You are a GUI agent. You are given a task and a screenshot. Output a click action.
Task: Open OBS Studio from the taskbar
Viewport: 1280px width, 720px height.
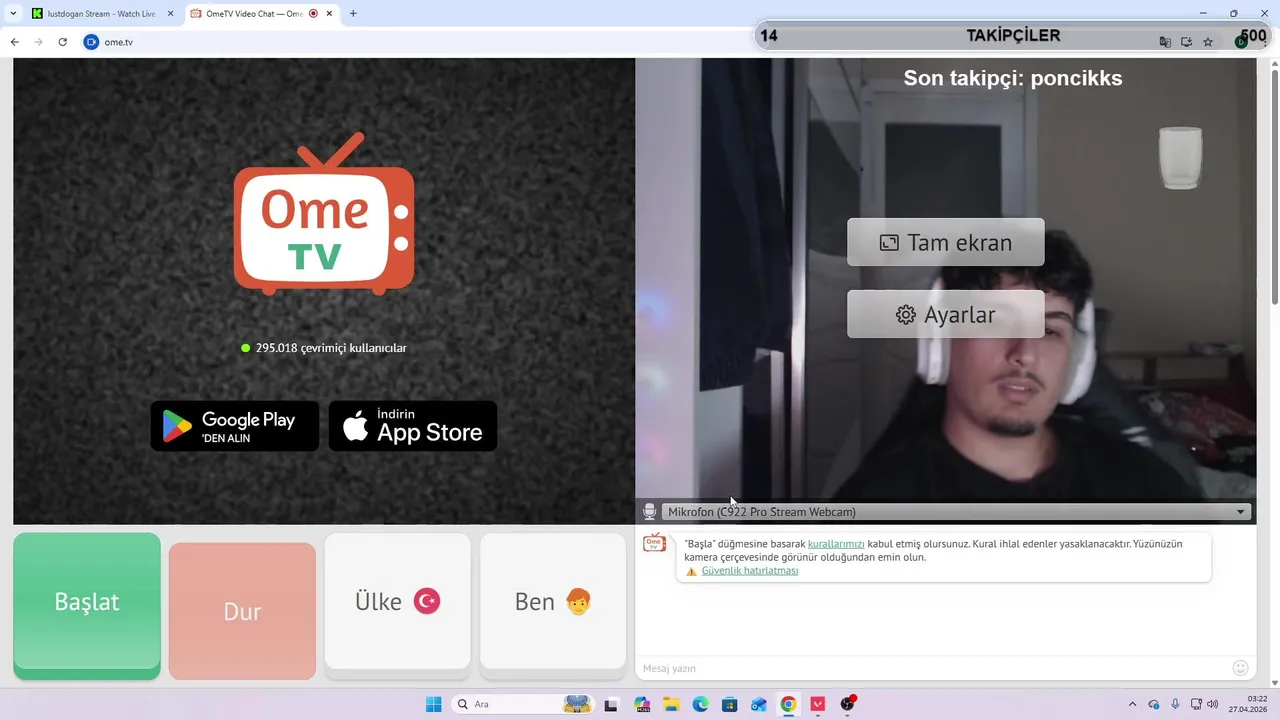(x=848, y=704)
